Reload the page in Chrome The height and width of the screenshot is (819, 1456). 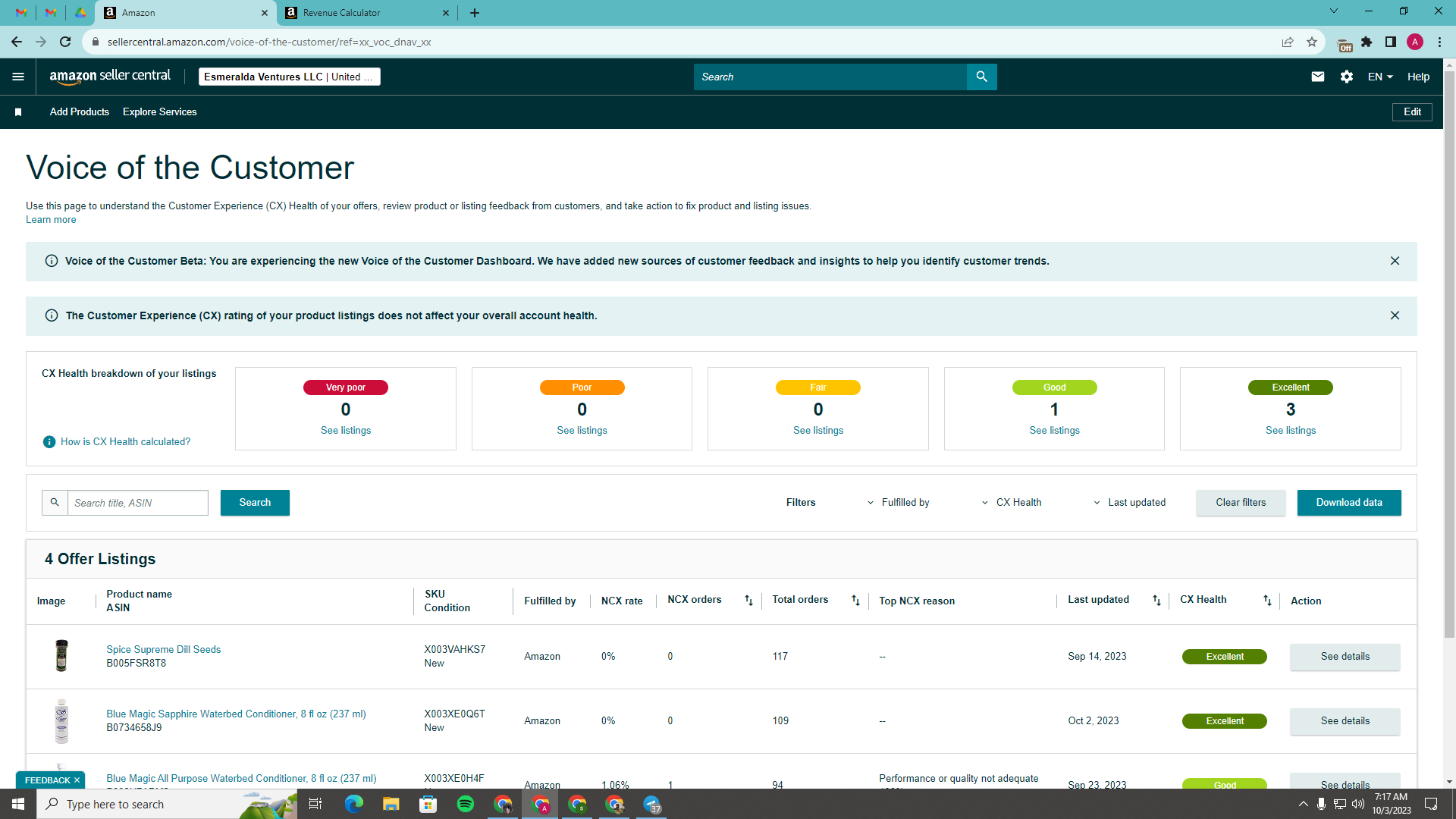65,42
